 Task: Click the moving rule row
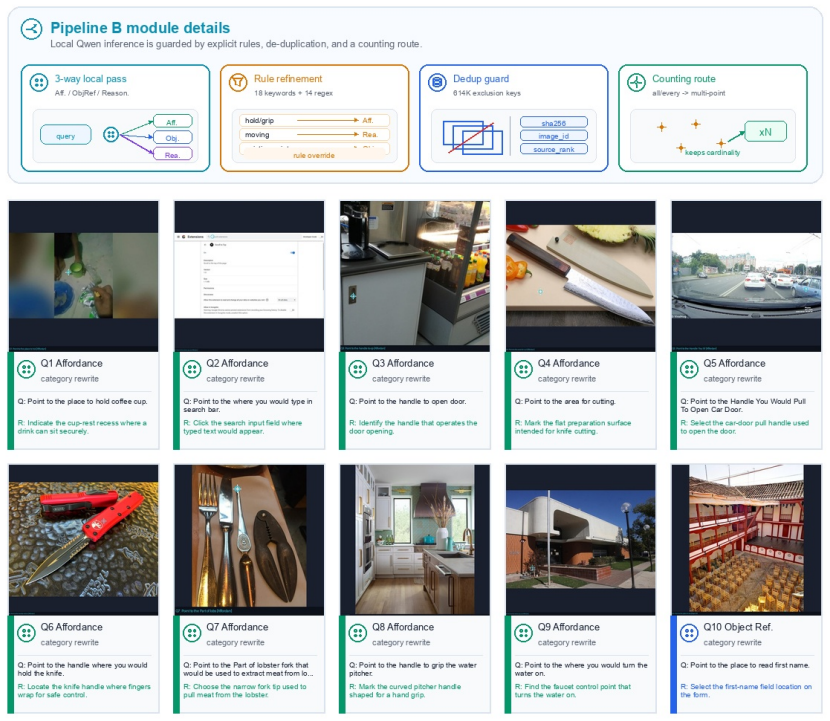click(314, 134)
